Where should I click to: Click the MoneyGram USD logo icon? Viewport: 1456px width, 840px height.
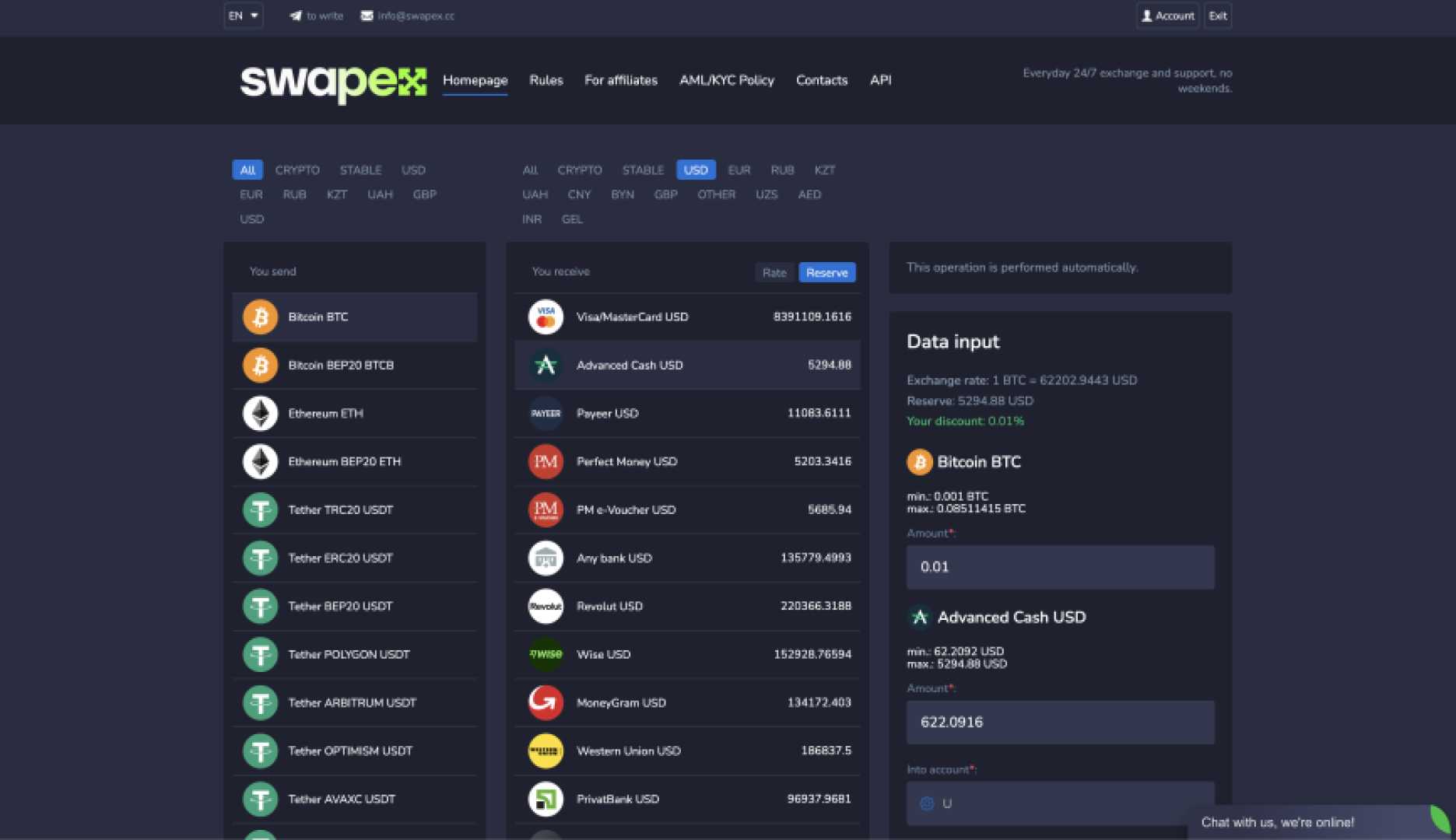point(546,703)
